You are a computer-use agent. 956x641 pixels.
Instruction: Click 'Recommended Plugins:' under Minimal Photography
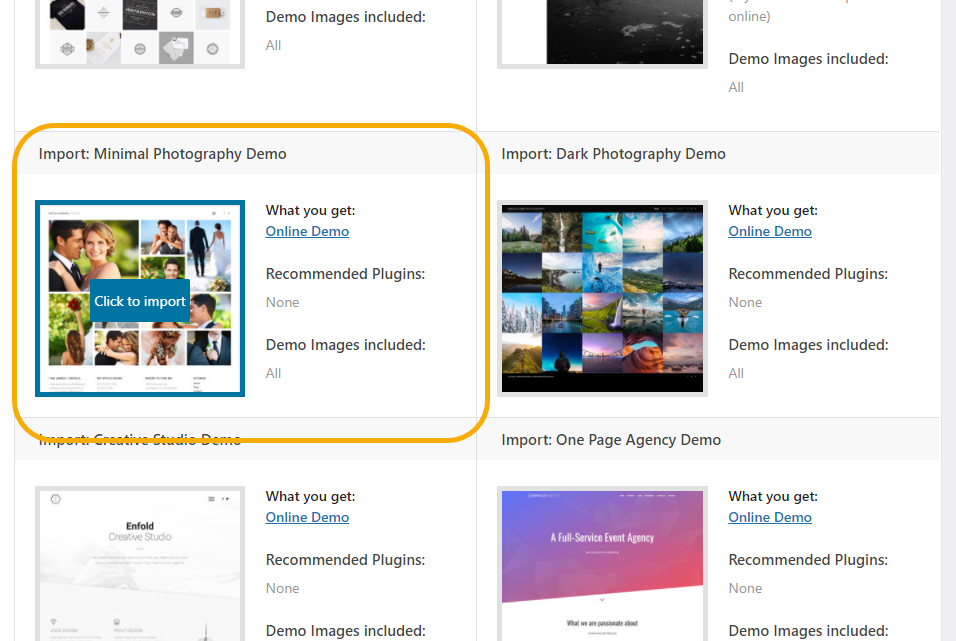coord(346,274)
